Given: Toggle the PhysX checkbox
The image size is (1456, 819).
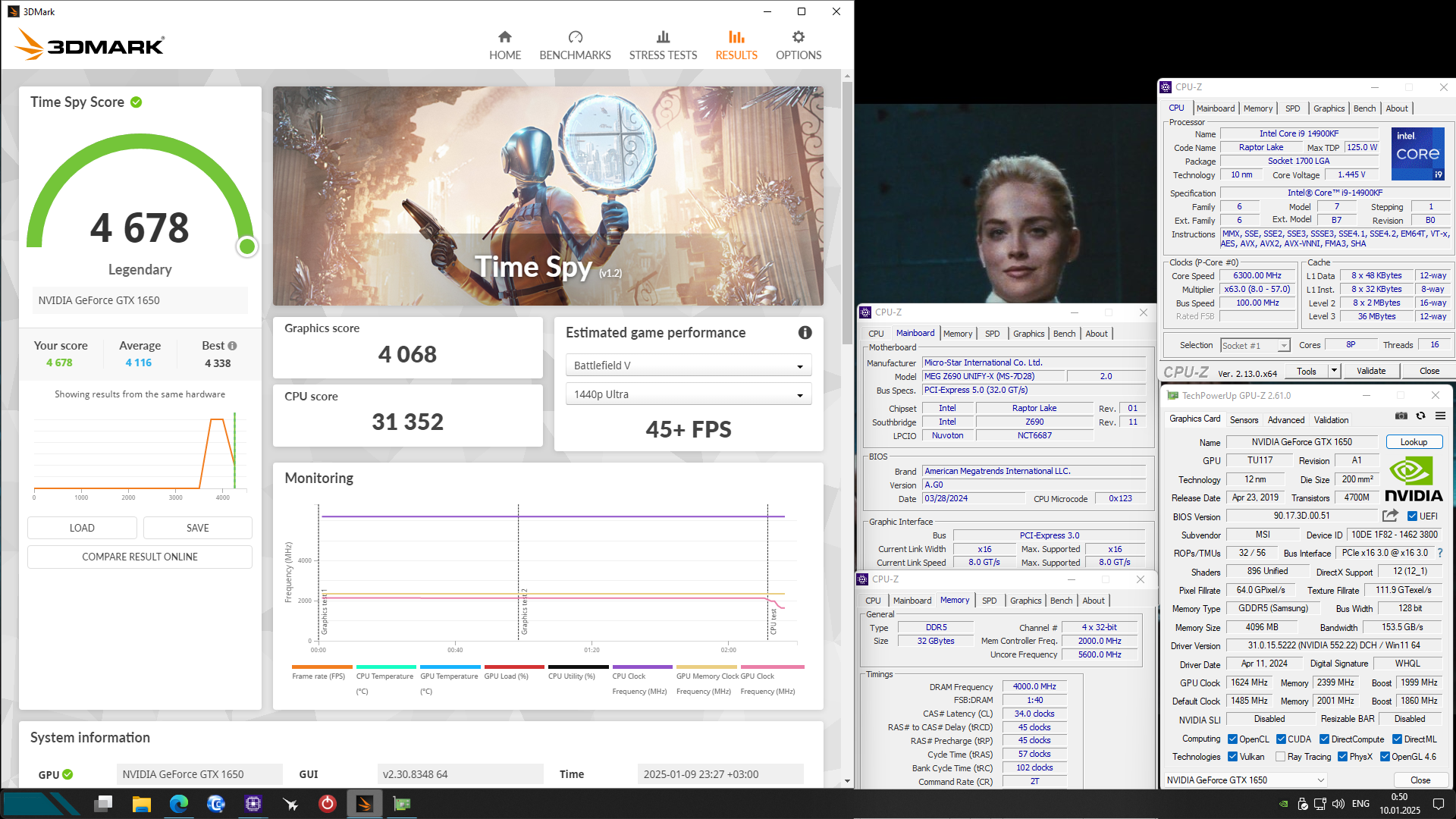Looking at the screenshot, I should pos(1342,756).
